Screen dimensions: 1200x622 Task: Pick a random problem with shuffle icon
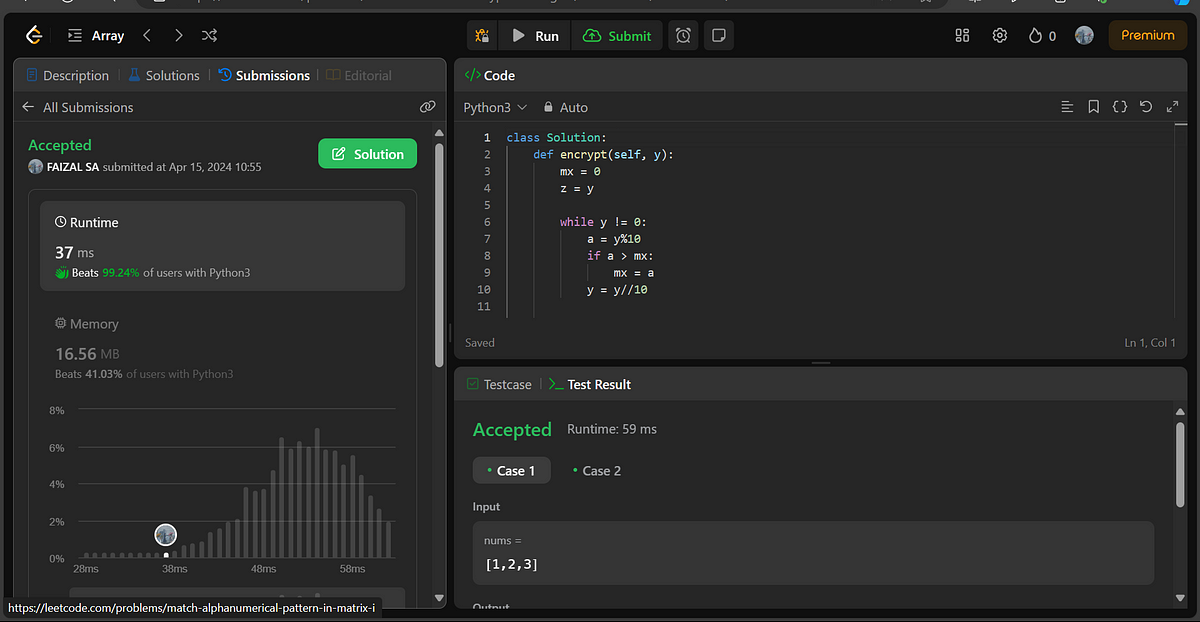point(209,35)
